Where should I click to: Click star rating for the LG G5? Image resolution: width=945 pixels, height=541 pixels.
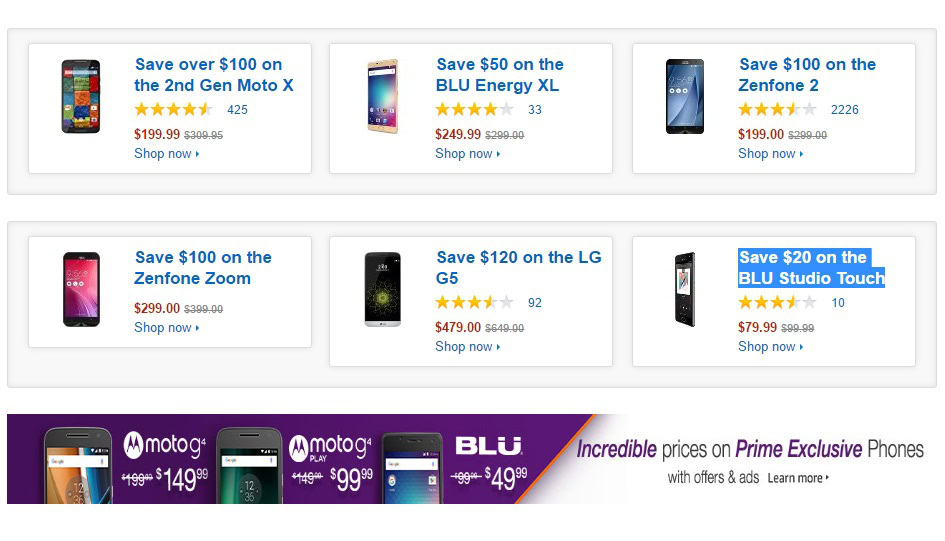[474, 303]
